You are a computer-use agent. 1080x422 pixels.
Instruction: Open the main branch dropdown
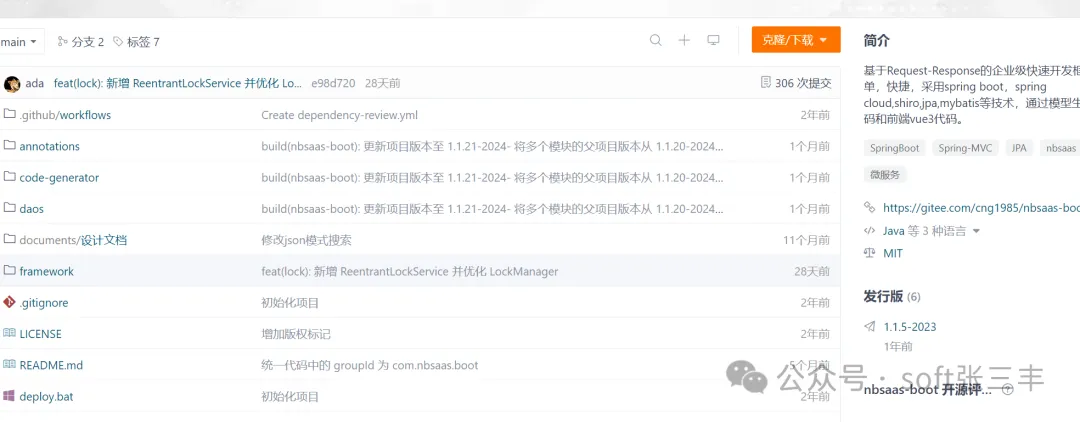point(21,42)
